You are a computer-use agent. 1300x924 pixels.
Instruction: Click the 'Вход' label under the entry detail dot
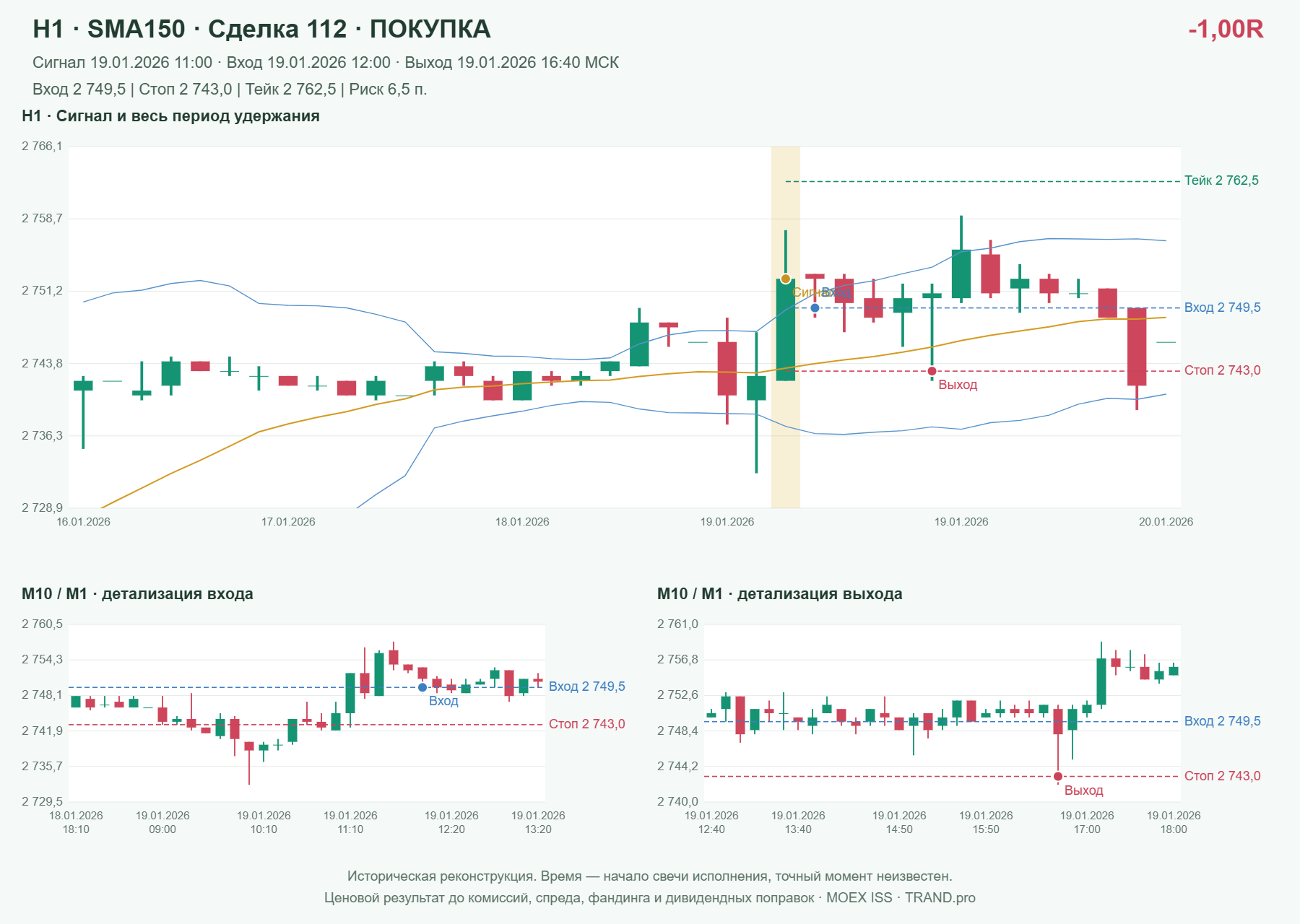(443, 701)
